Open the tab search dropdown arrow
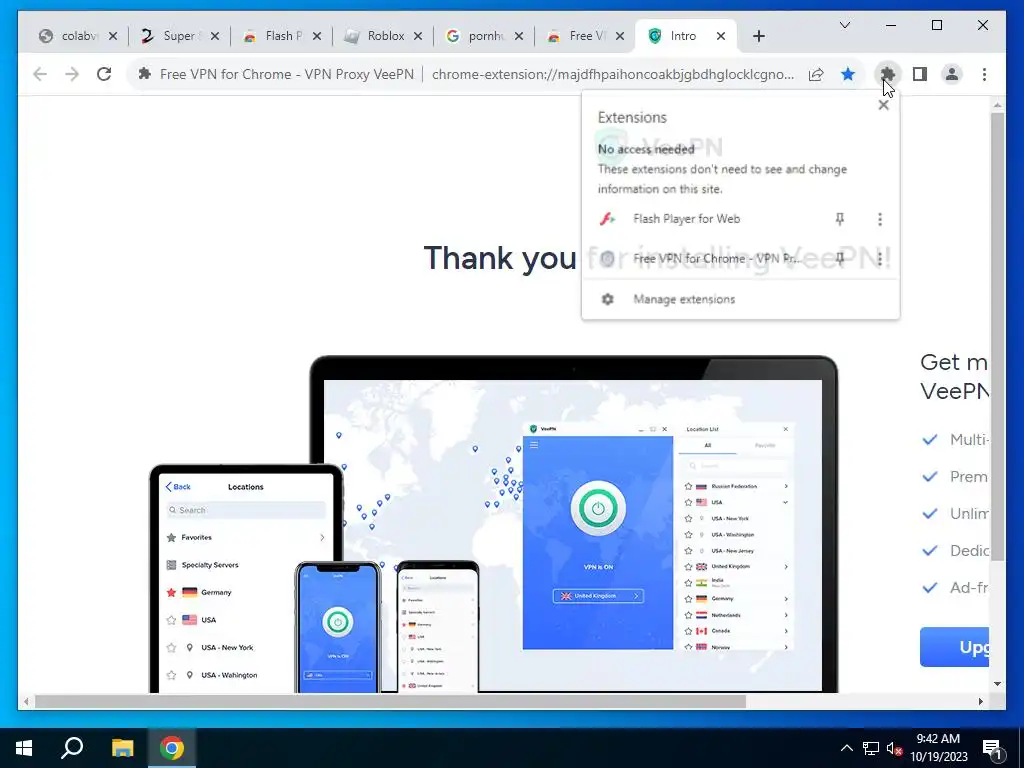Screen dimensions: 1024x768 pos(844,25)
